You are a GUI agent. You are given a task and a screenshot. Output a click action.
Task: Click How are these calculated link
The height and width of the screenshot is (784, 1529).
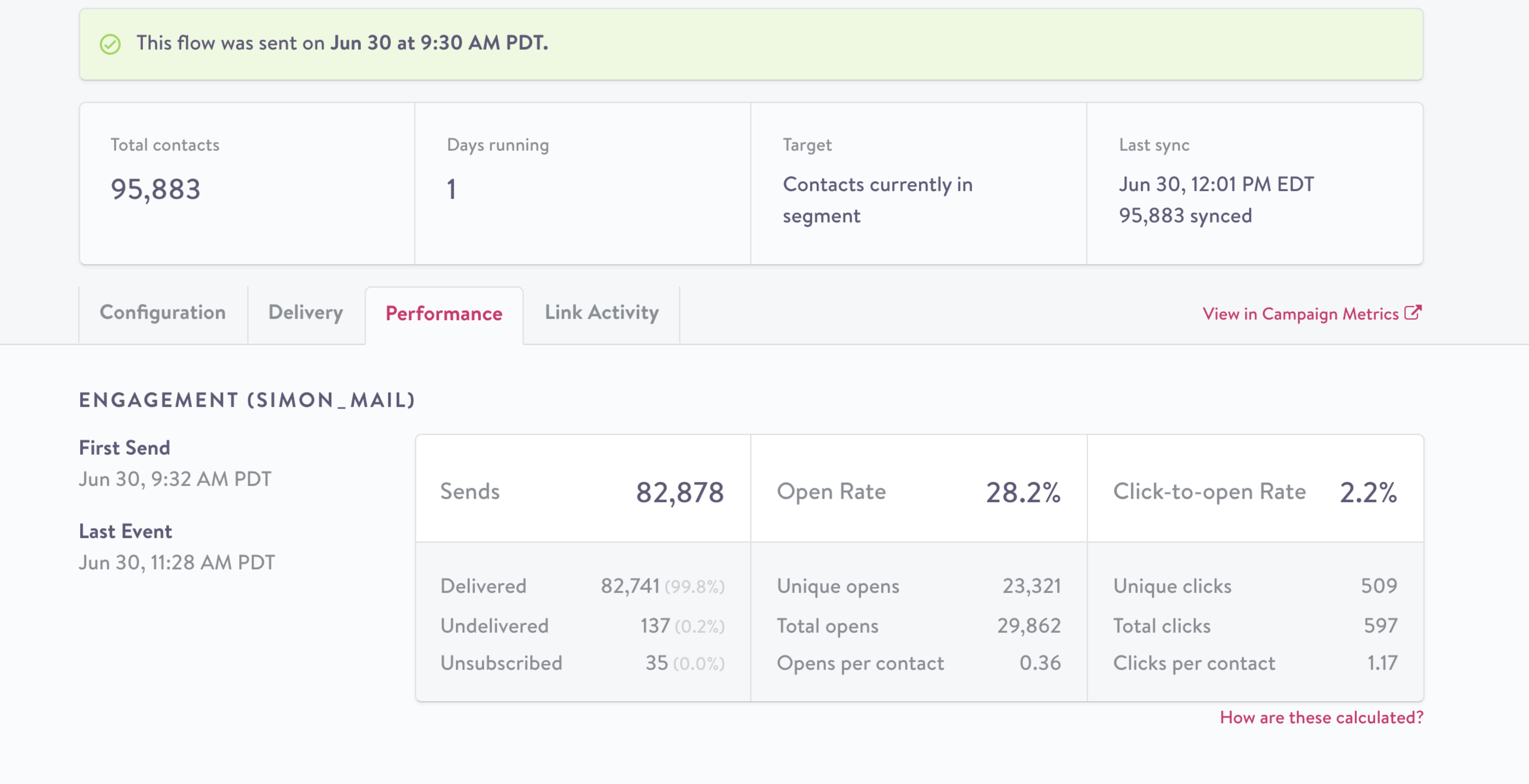click(x=1321, y=717)
